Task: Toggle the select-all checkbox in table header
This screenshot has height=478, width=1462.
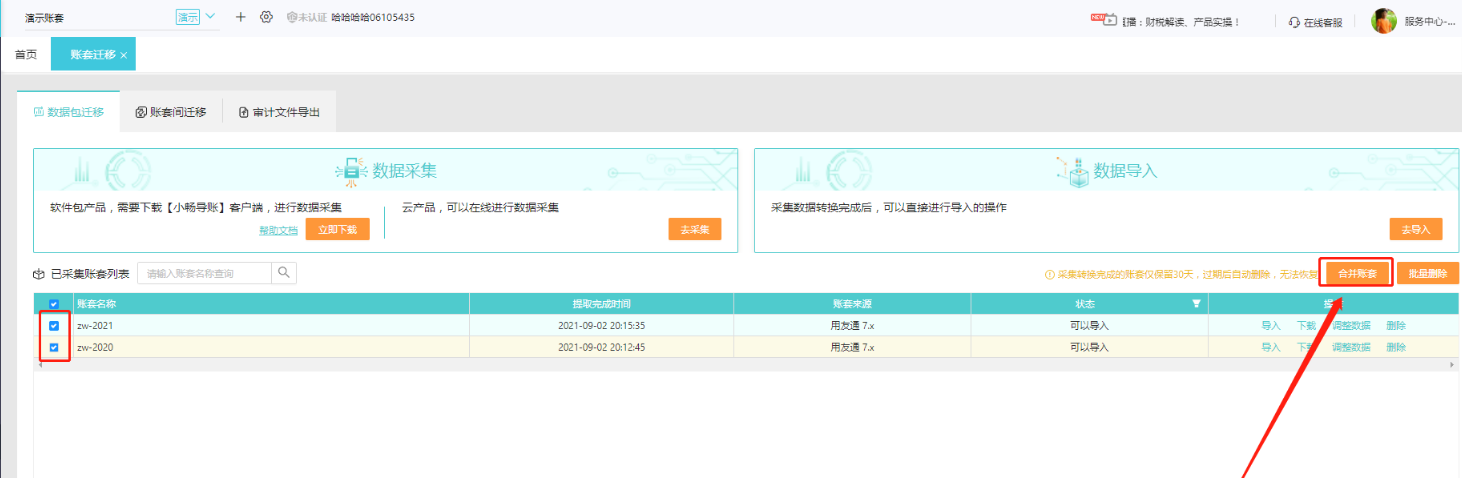Action: [54, 304]
